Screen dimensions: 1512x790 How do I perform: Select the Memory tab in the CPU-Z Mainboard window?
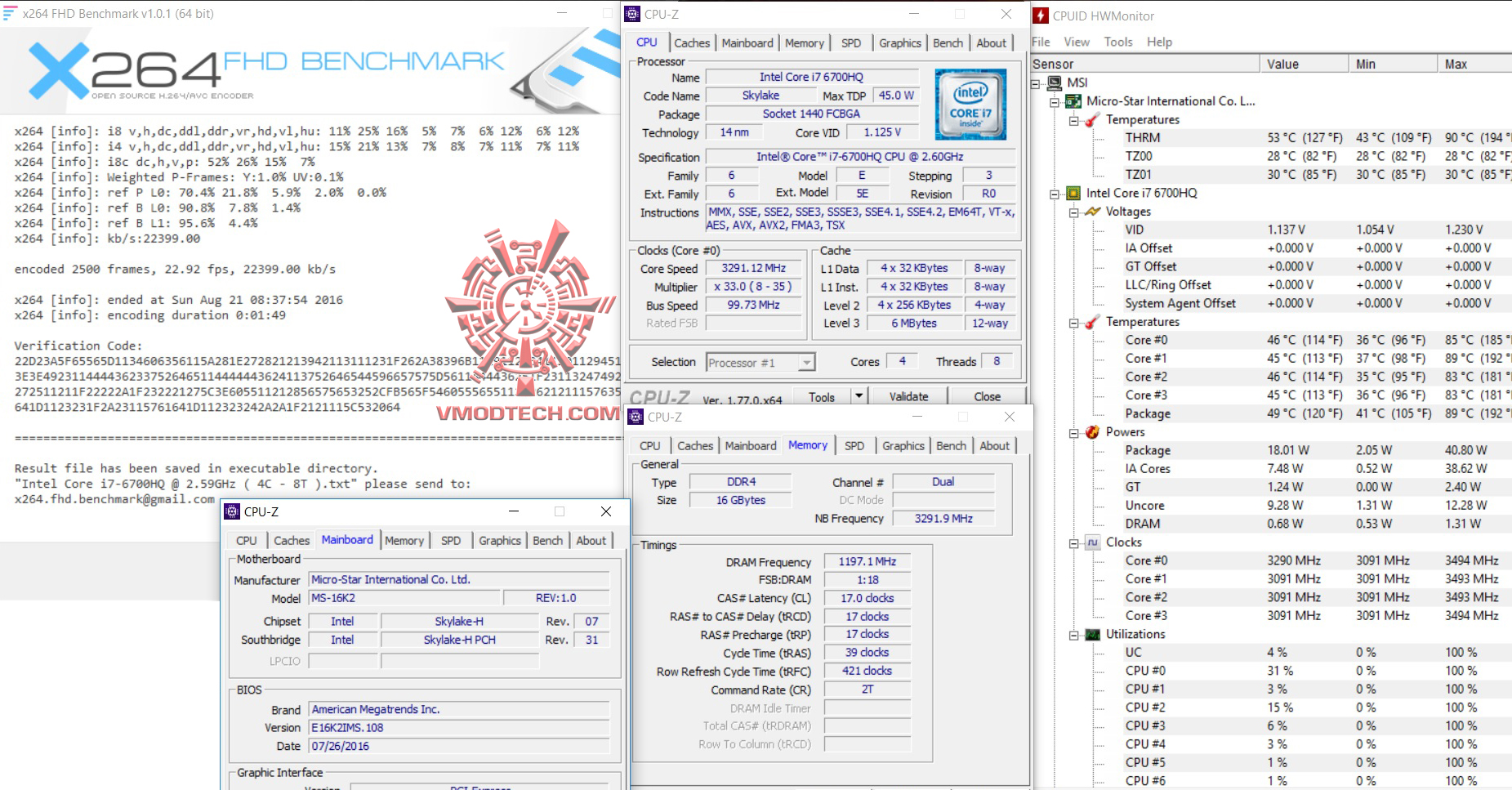click(x=404, y=541)
